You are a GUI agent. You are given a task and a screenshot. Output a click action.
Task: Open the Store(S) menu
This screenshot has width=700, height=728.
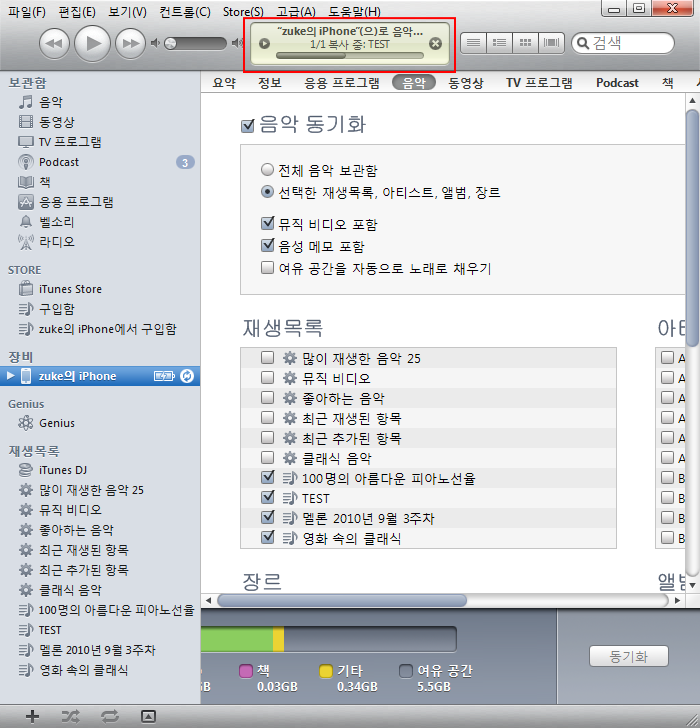243,12
